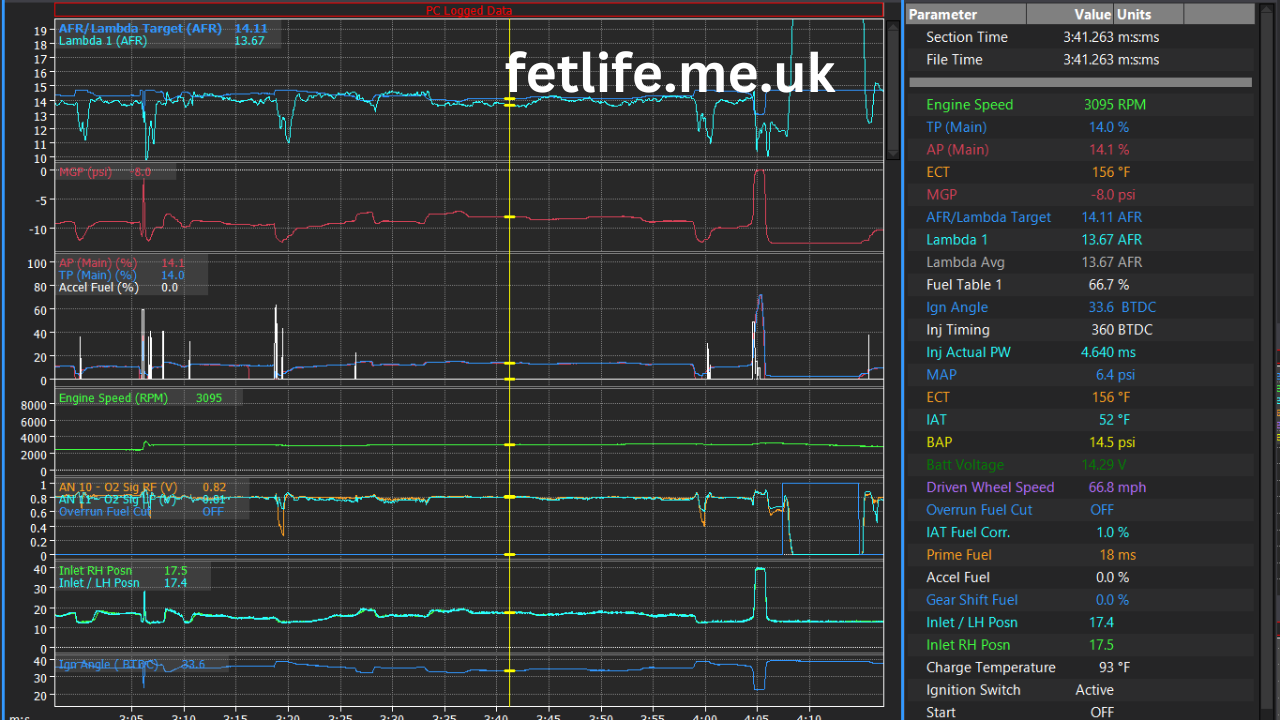Viewport: 1280px width, 720px height.
Task: Click the 3095 RPM value in list
Action: 1115,105
